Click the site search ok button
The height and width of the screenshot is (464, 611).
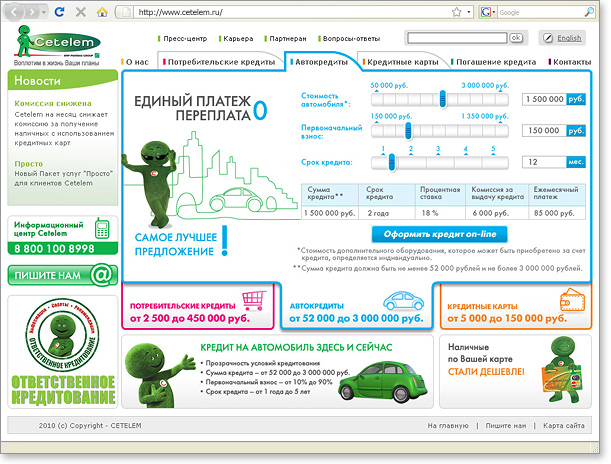[516, 38]
